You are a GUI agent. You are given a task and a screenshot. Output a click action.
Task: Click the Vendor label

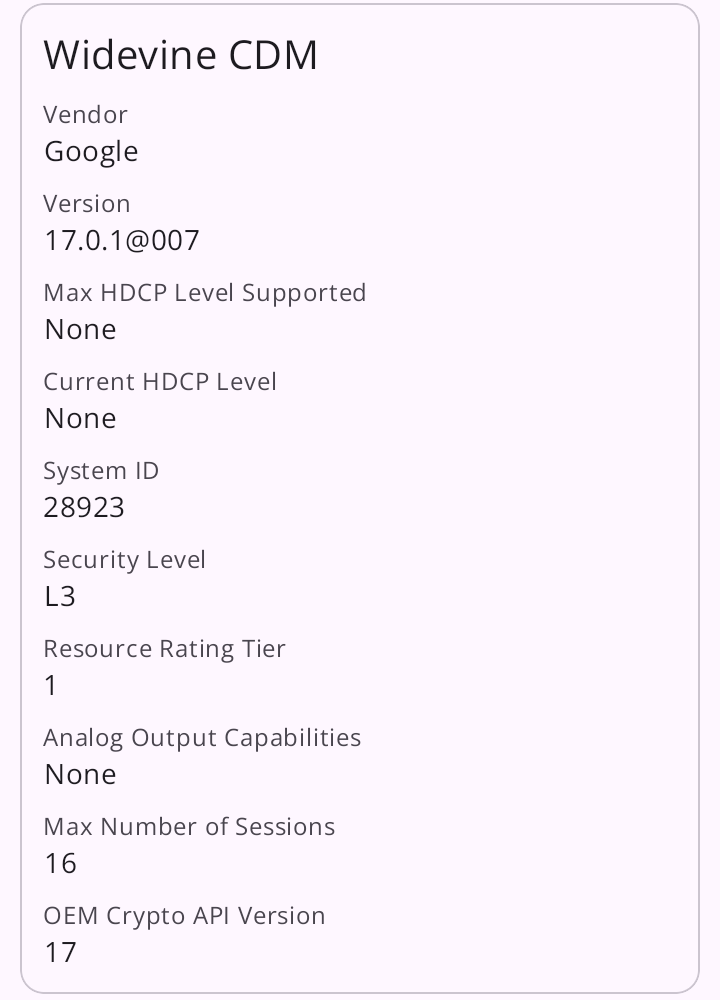coord(86,115)
